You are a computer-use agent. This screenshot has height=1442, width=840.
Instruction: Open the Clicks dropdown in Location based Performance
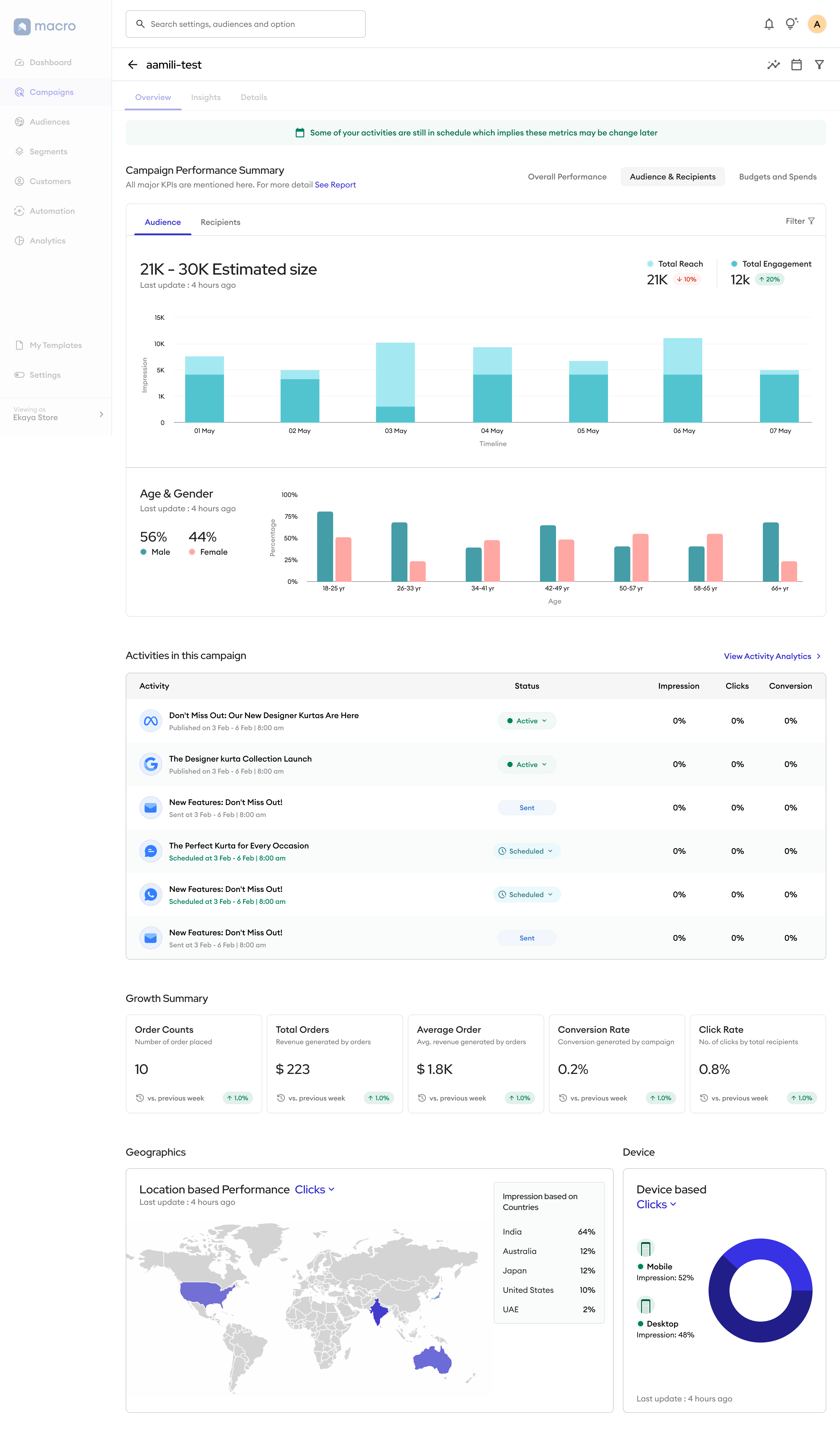pos(315,1190)
